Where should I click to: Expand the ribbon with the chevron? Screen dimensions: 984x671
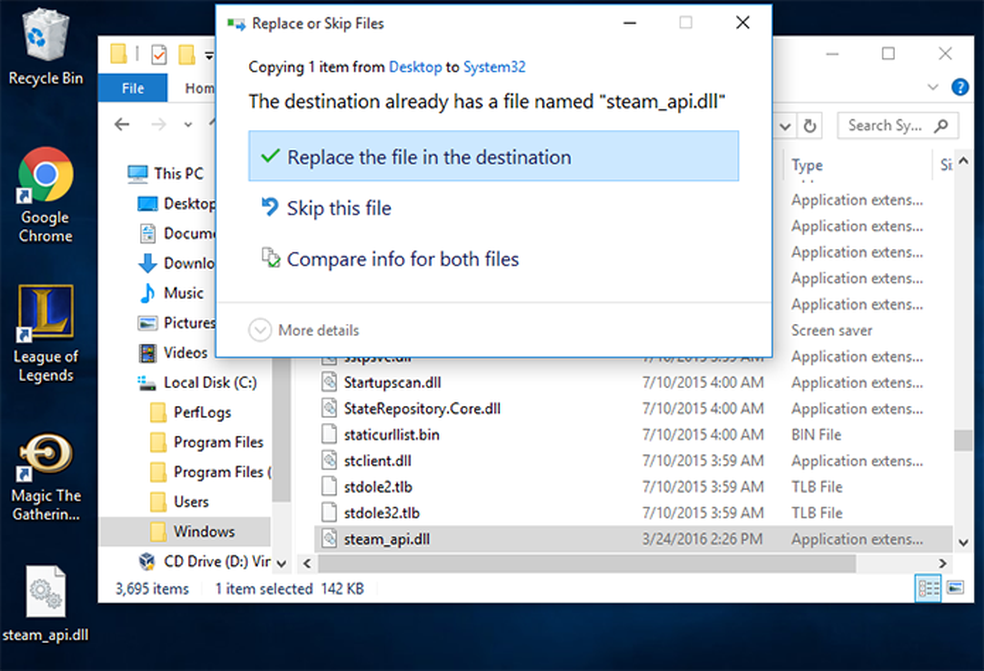[x=933, y=87]
